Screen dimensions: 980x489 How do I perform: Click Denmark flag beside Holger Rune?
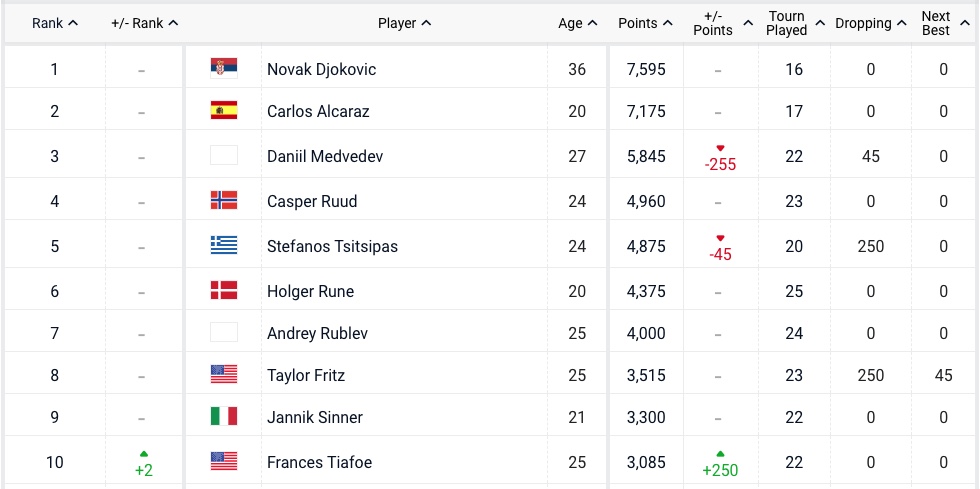tap(223, 290)
